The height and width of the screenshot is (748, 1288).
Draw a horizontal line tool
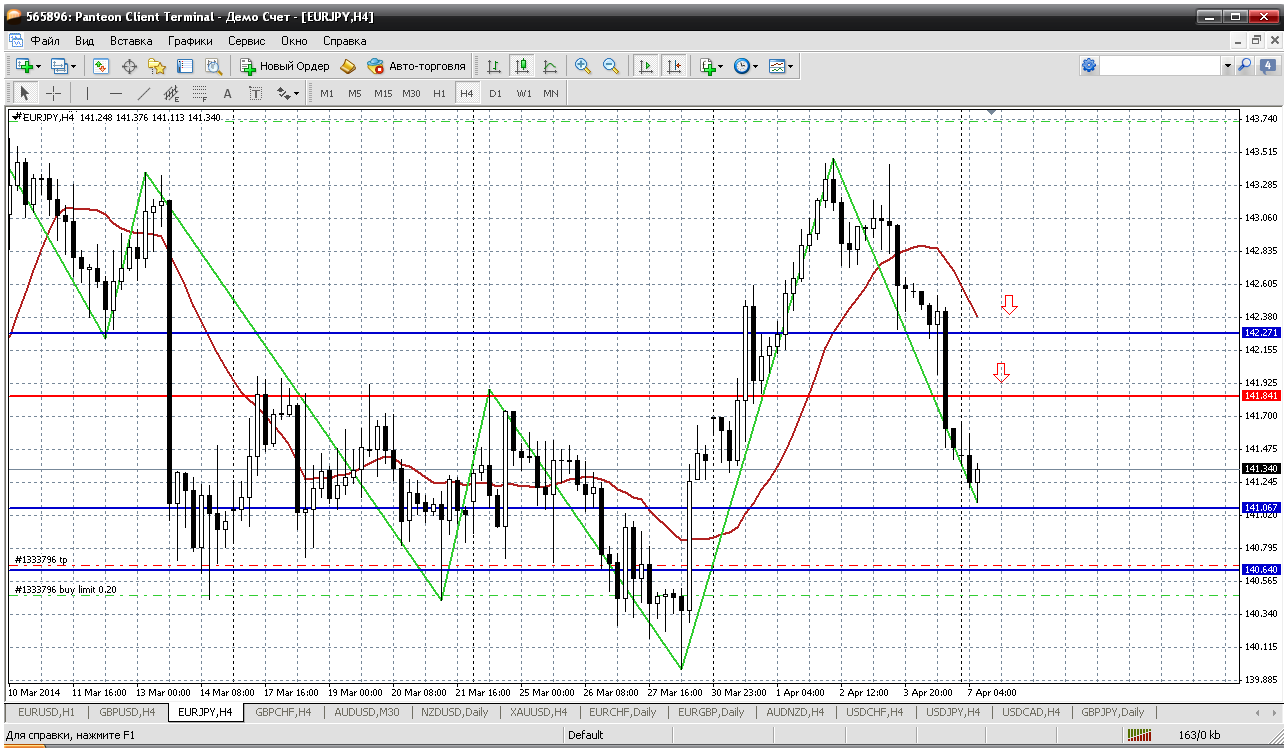coord(115,93)
